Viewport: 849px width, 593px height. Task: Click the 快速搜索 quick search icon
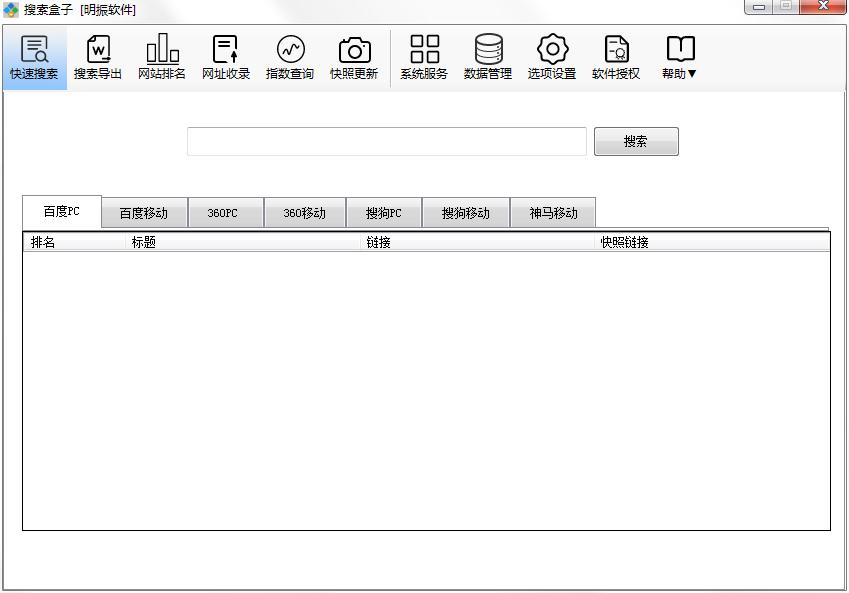coord(34,58)
